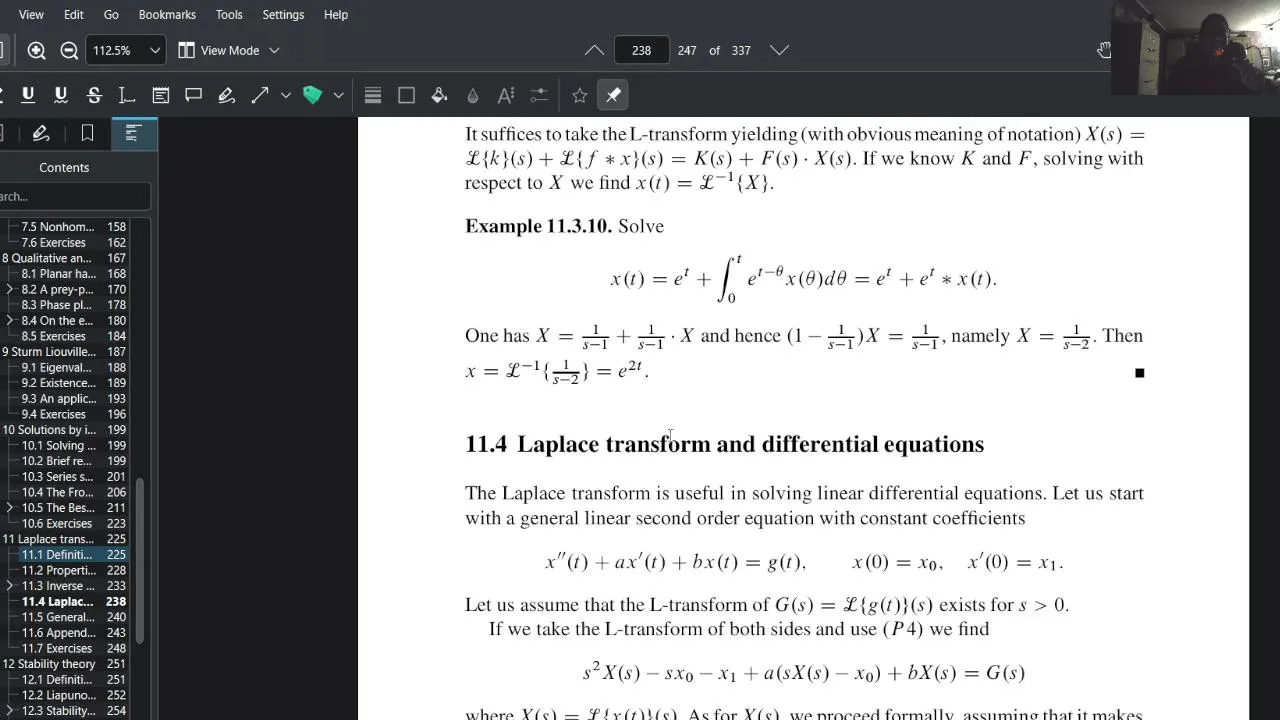Viewport: 1280px width, 720px height.
Task: Click the contents panel vertical scrollbar
Action: (140, 560)
